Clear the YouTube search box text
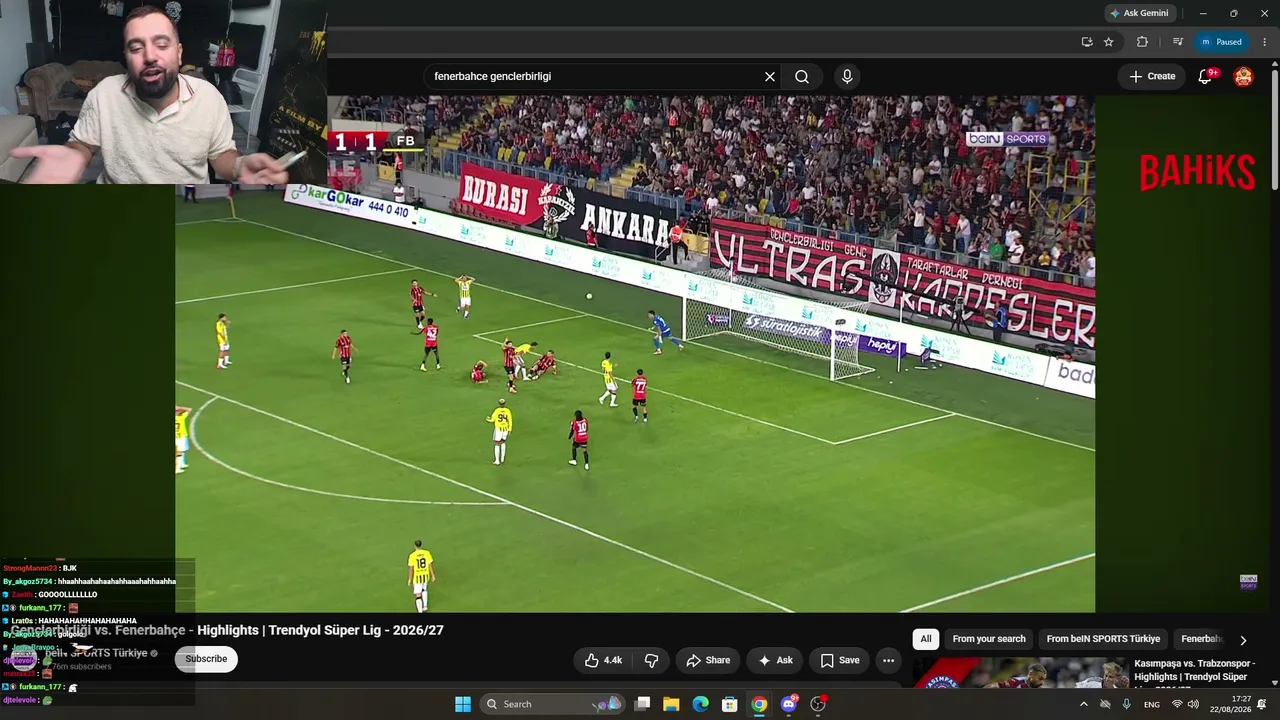 click(770, 77)
